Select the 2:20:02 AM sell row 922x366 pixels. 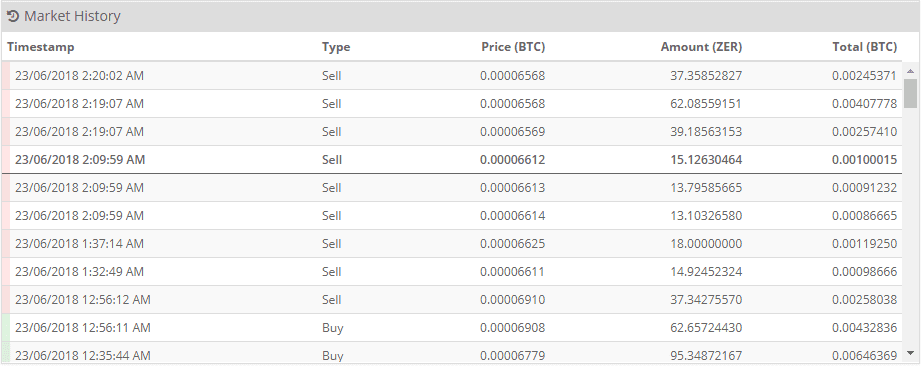[452, 76]
